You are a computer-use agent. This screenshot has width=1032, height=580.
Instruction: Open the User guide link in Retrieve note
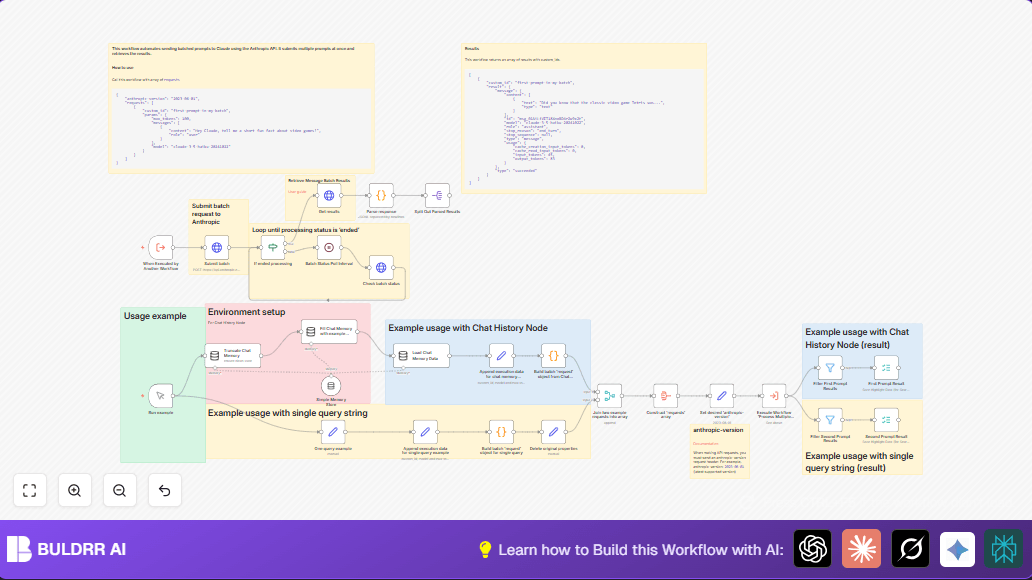297,192
